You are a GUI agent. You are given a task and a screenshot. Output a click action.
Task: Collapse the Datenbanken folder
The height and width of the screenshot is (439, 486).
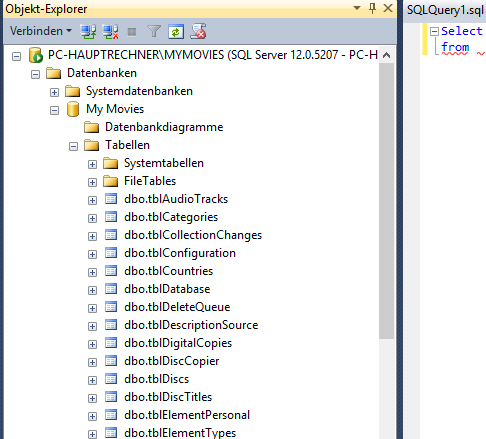(35, 74)
